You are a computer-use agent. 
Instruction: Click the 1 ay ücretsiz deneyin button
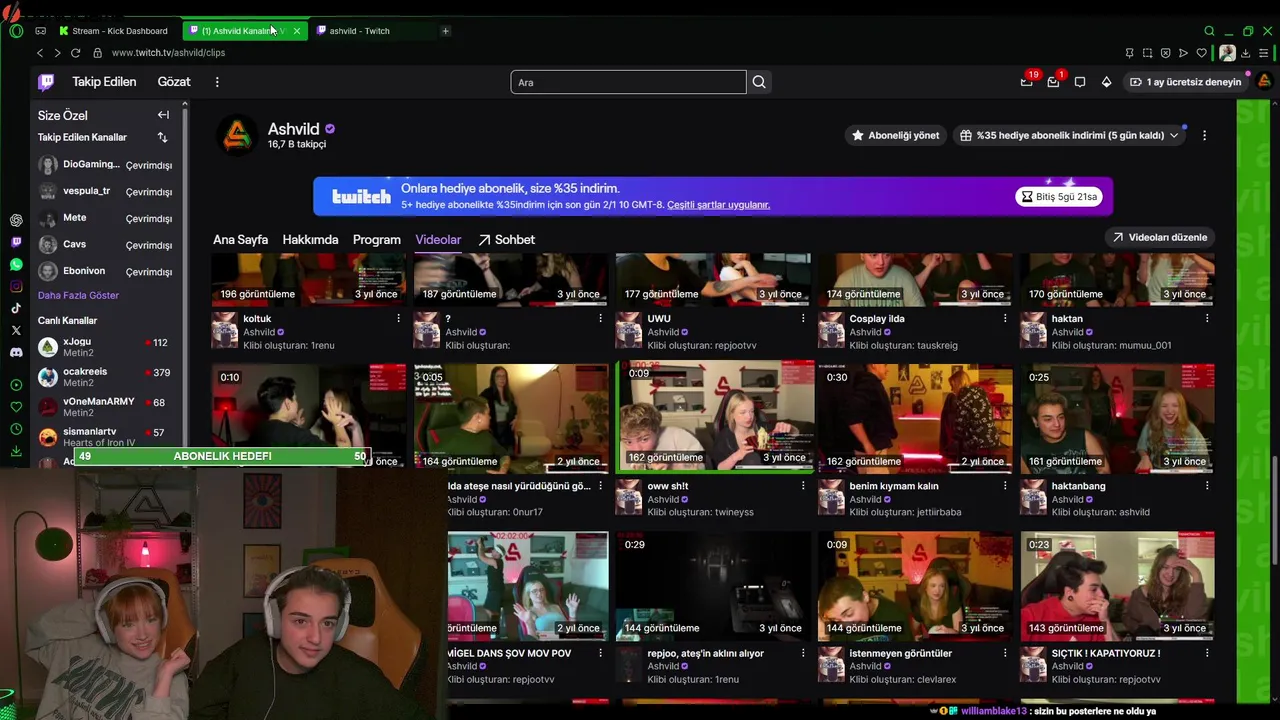pos(1185,82)
